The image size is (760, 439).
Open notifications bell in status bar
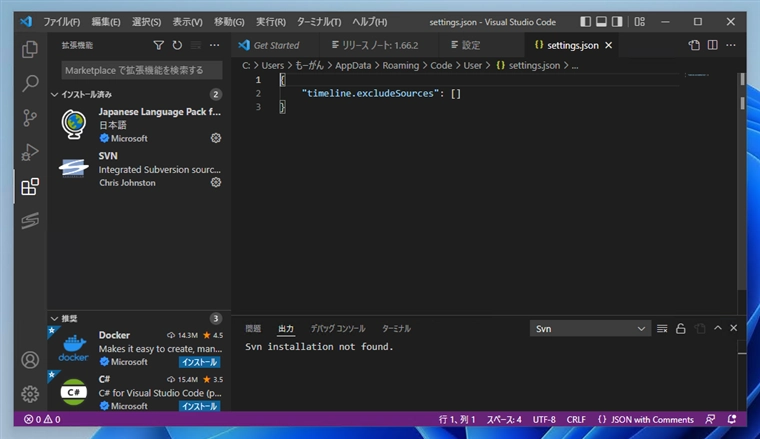pyautogui.click(x=732, y=419)
